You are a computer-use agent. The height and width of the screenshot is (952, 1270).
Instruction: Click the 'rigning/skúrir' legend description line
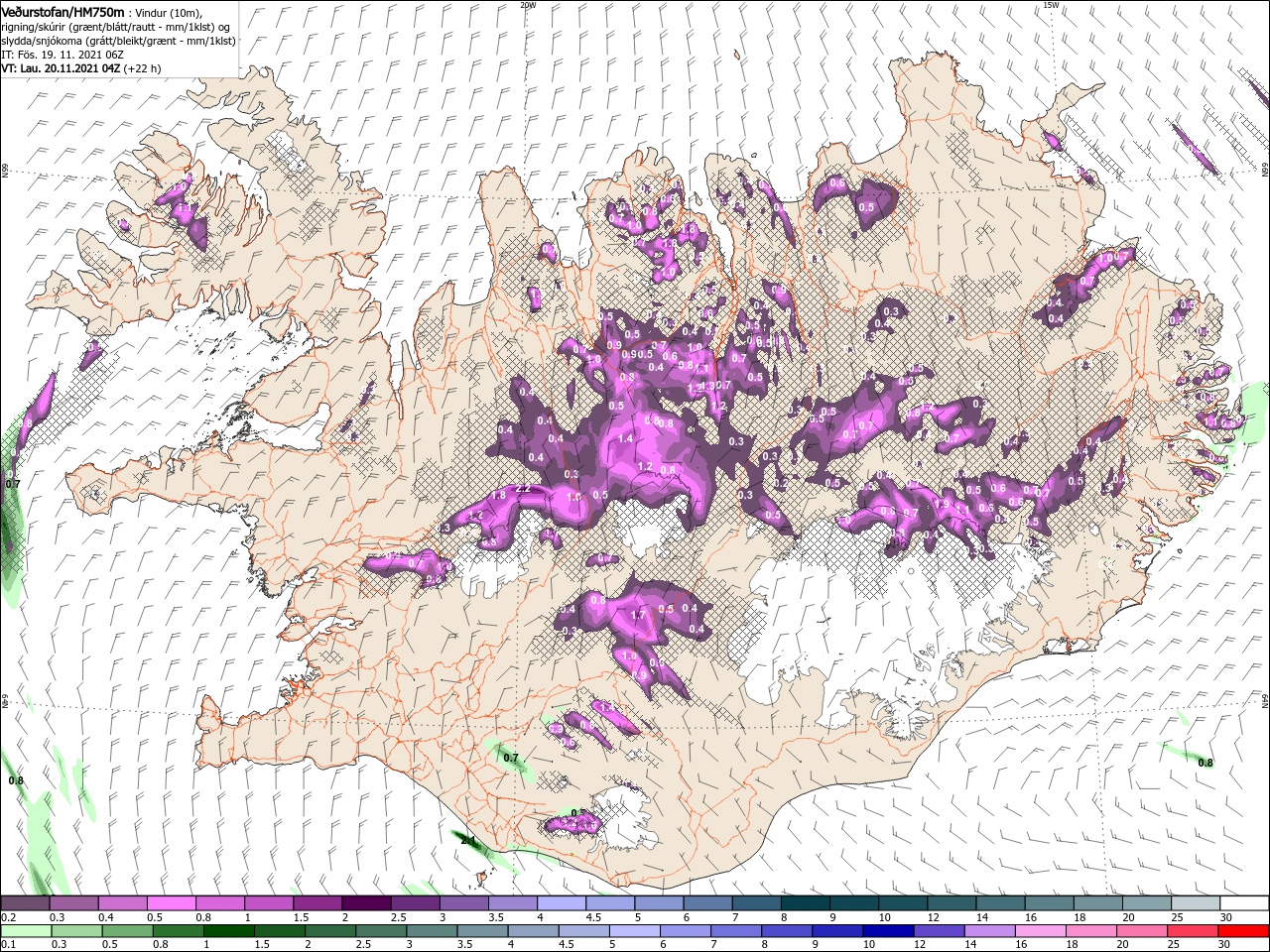115,27
